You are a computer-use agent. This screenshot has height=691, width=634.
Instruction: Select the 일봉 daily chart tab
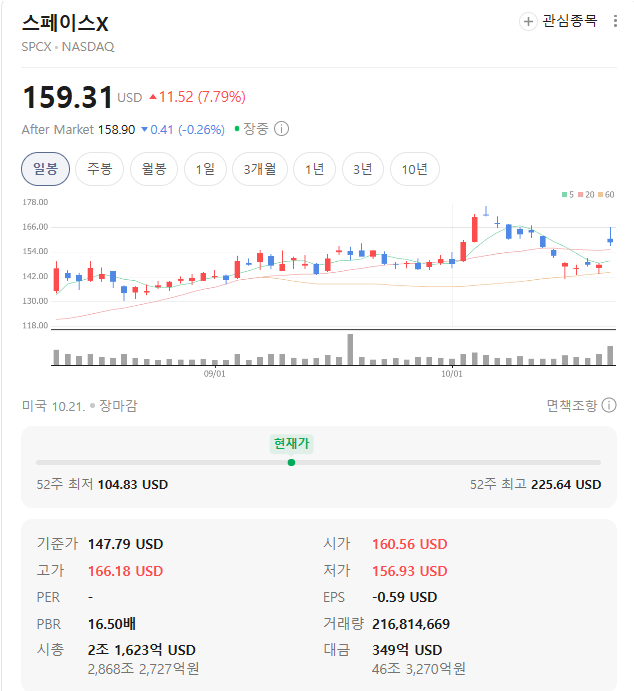[x=45, y=169]
